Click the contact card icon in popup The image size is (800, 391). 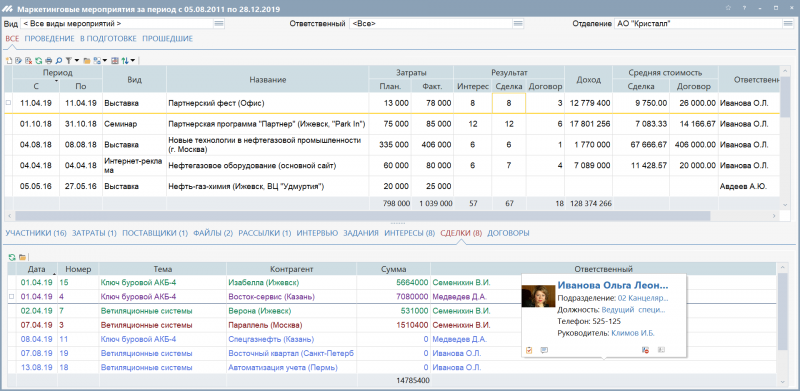click(661, 350)
